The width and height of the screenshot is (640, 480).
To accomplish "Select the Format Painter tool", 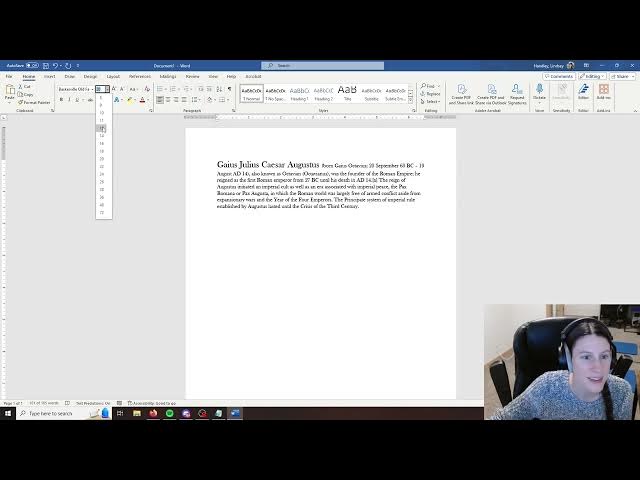I will (x=35, y=102).
